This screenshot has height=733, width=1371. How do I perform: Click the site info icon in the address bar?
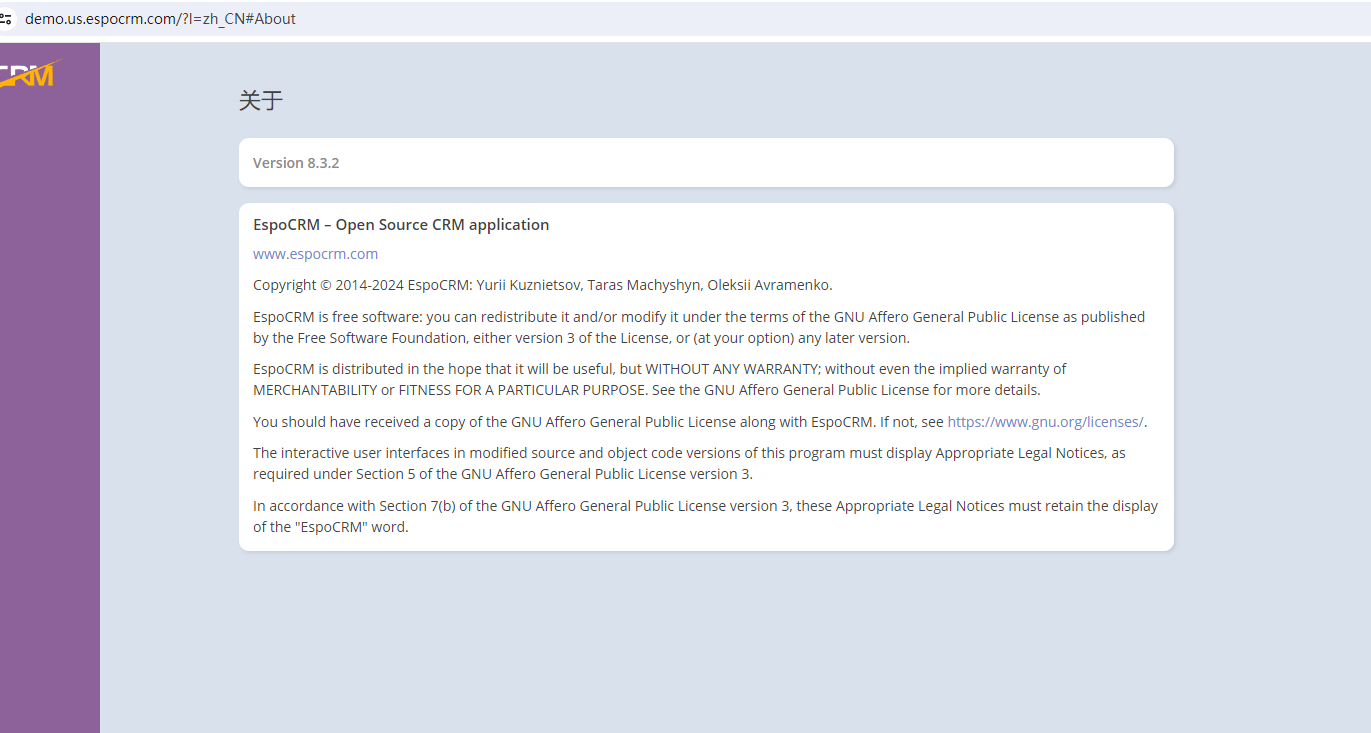click(x=5, y=18)
